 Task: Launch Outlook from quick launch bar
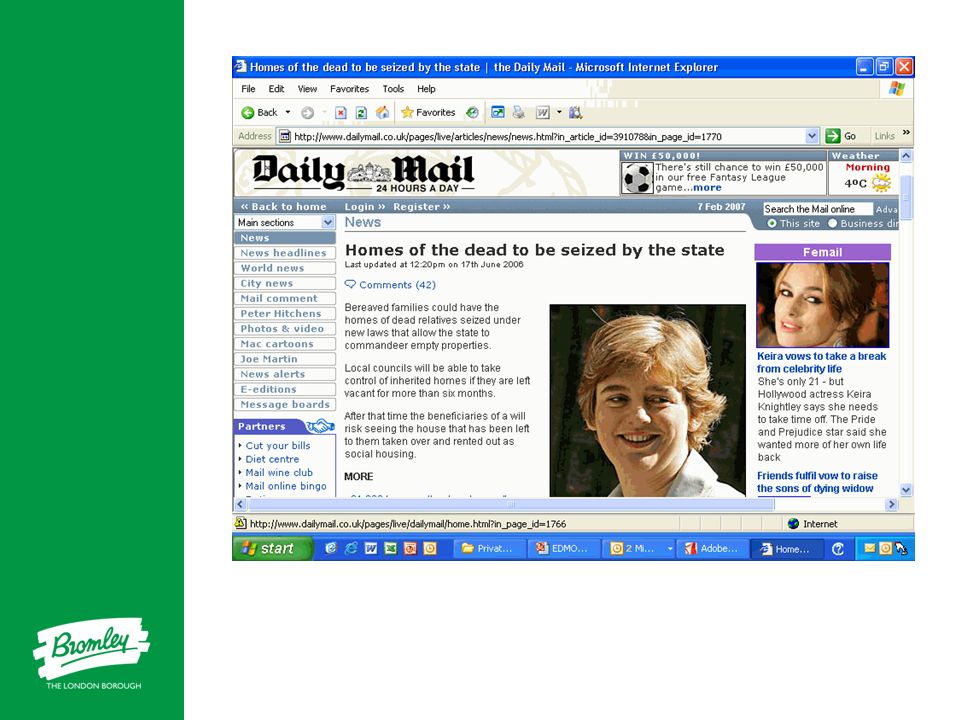[430, 549]
